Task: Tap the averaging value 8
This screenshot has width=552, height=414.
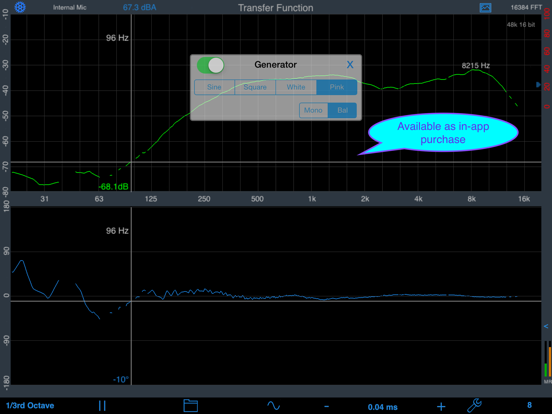Action: [529, 405]
